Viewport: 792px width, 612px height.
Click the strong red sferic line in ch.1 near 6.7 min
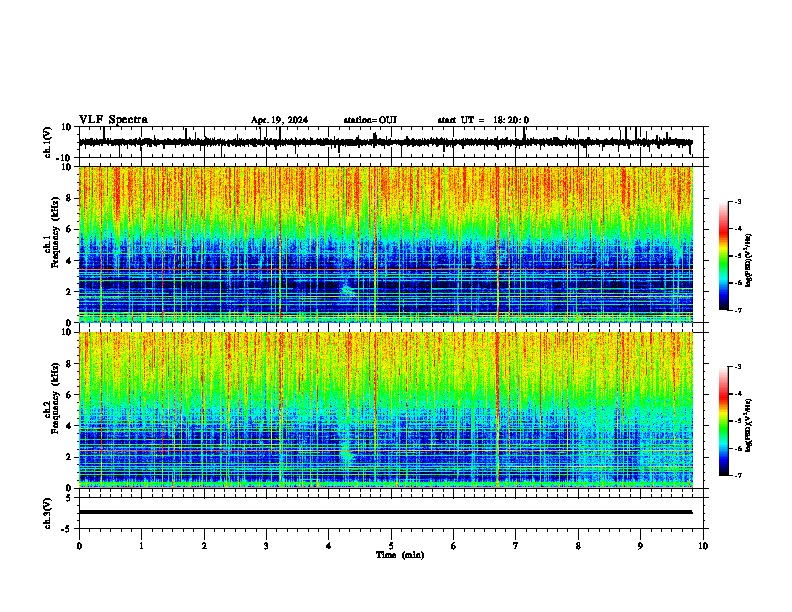click(498, 244)
